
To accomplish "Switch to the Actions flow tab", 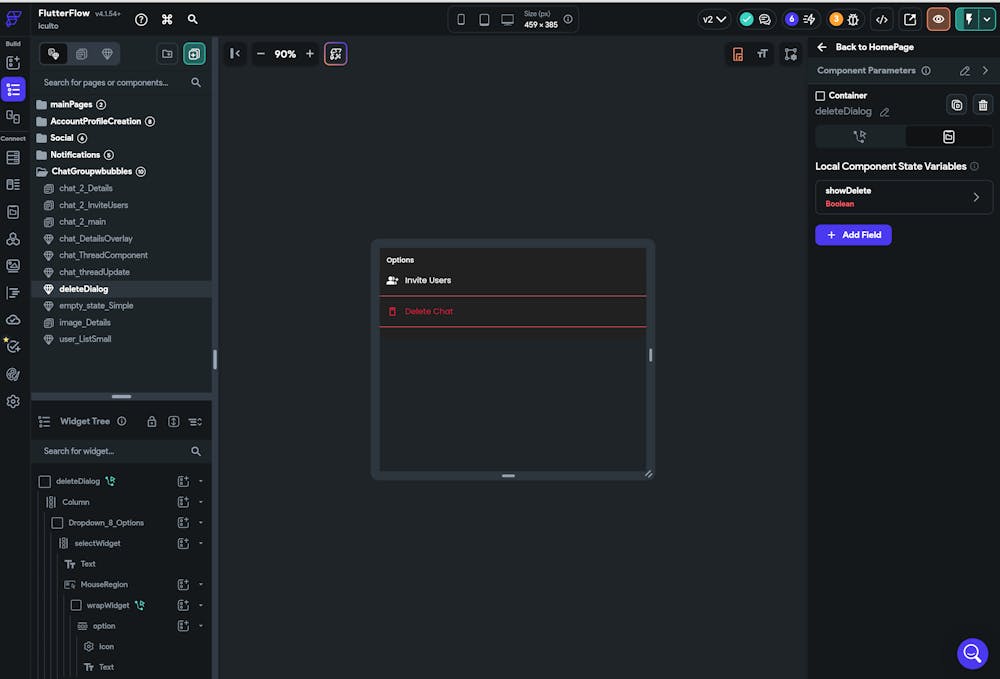I will (859, 137).
